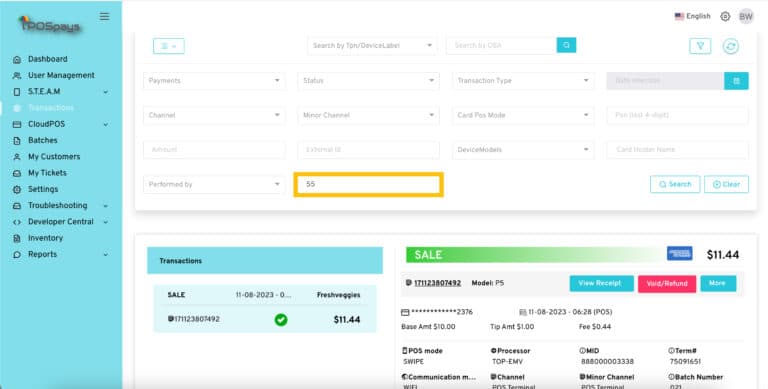
Task: Open the Transactions menu item
Action: [50, 108]
